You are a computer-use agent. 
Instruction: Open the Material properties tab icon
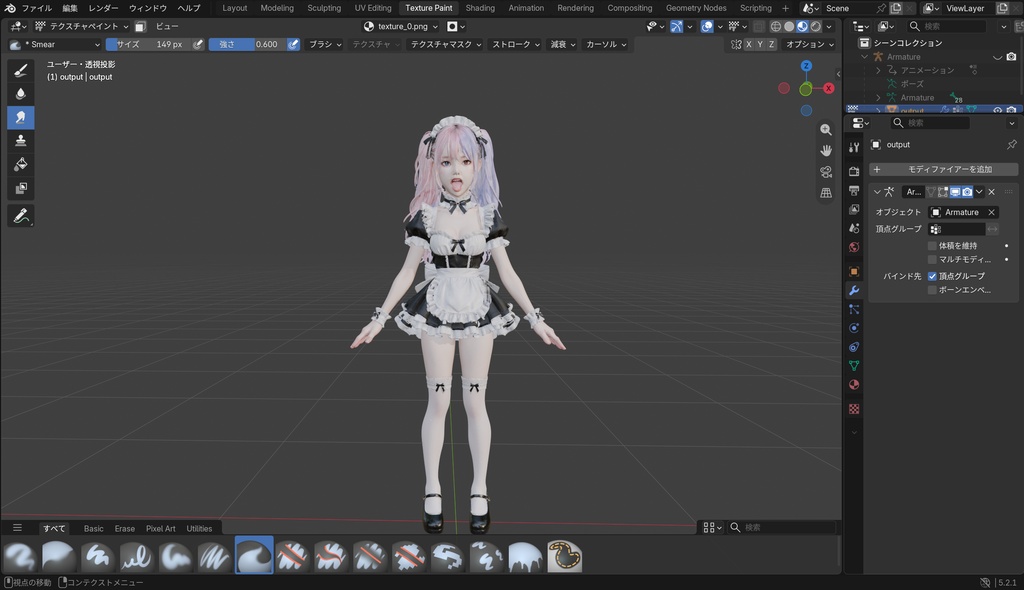tap(854, 385)
